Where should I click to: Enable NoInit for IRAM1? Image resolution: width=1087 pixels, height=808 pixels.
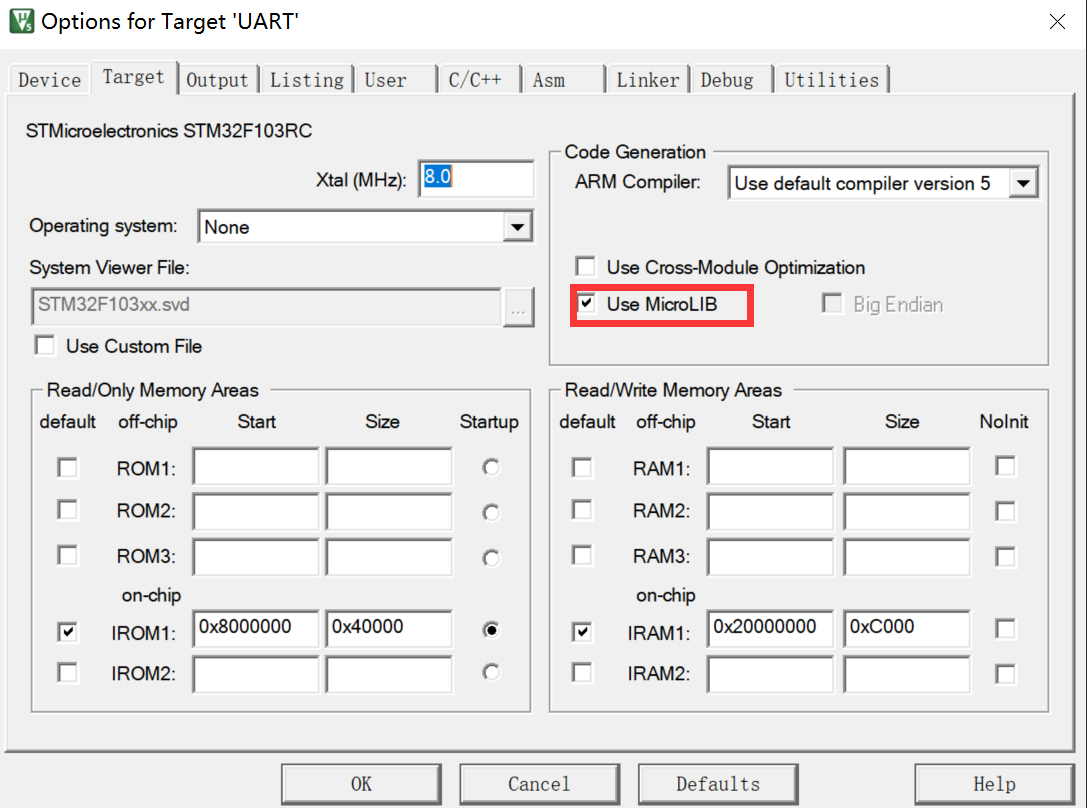coord(1005,629)
